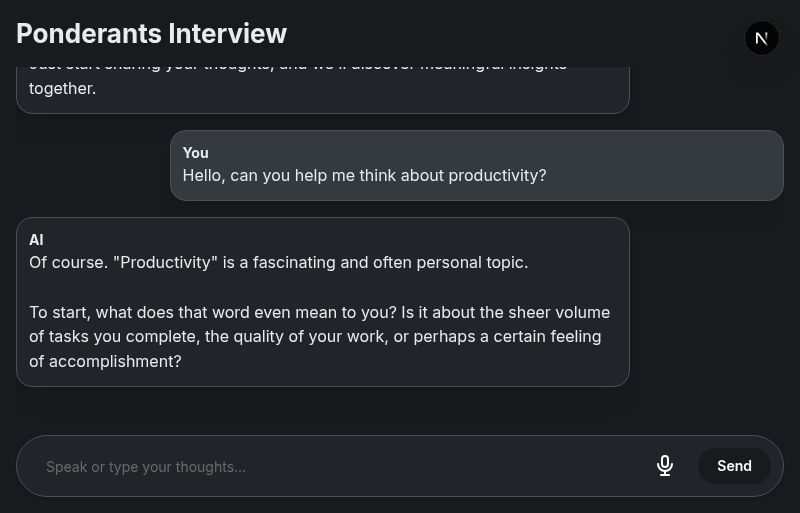
Task: Click 'To start' in the AI's question
Action: point(59,312)
